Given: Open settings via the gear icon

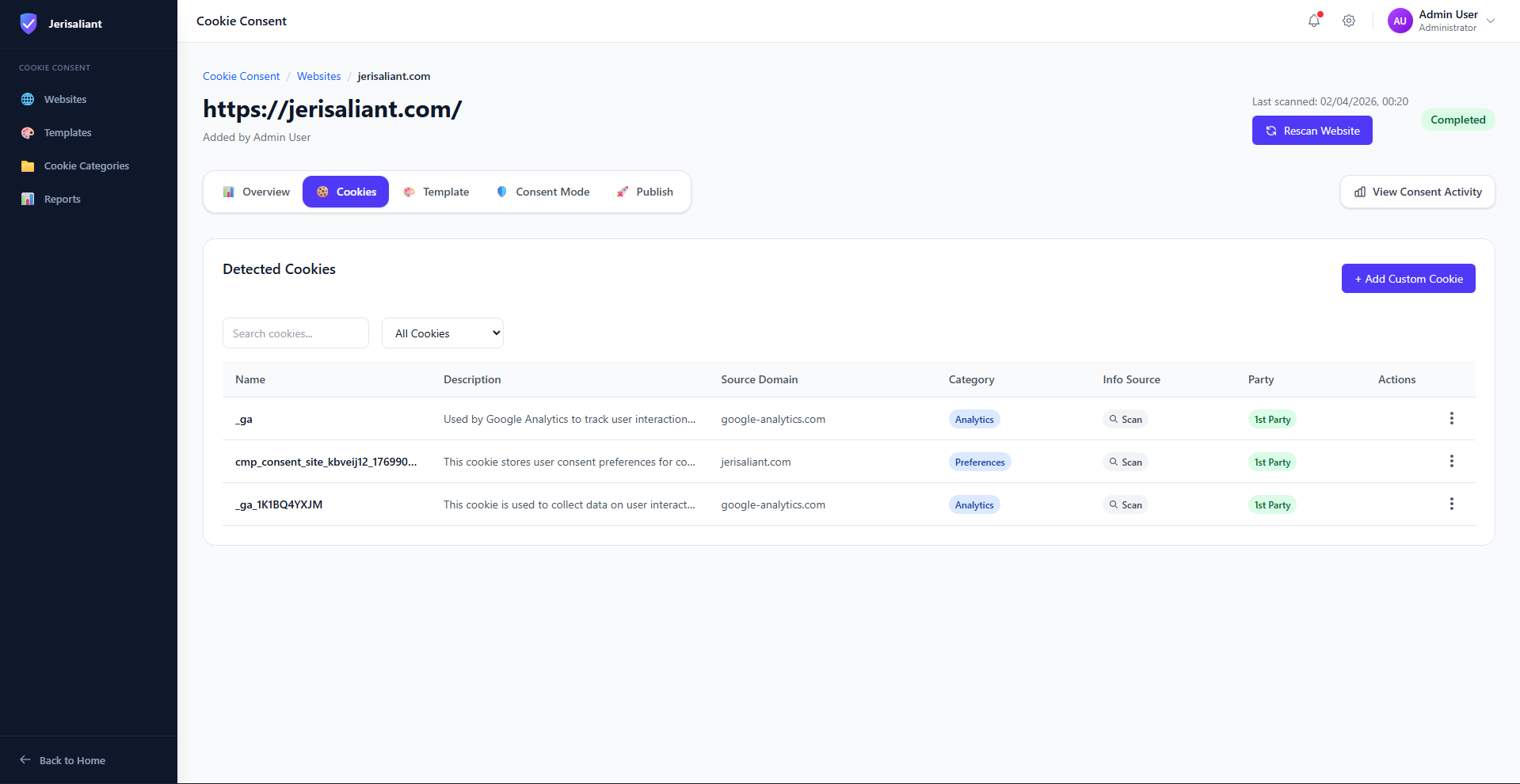Looking at the screenshot, I should 1349,21.
